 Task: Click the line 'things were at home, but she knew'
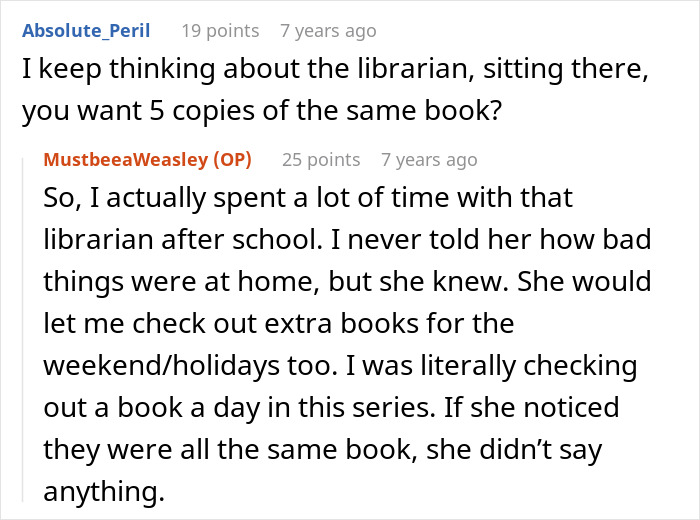click(x=347, y=281)
